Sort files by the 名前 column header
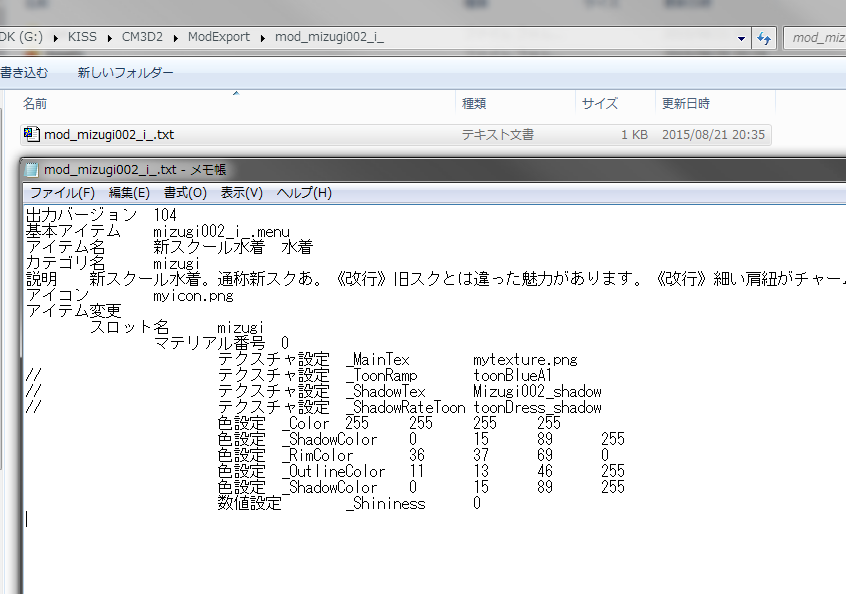Screen dimensions: 846x594 (35, 103)
